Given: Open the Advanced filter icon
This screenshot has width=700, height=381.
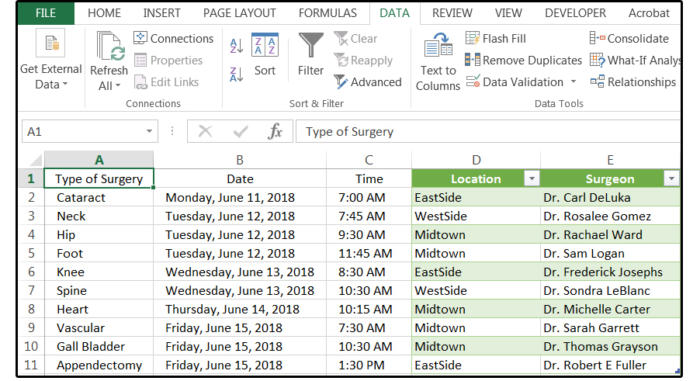Looking at the screenshot, I should pyautogui.click(x=341, y=82).
